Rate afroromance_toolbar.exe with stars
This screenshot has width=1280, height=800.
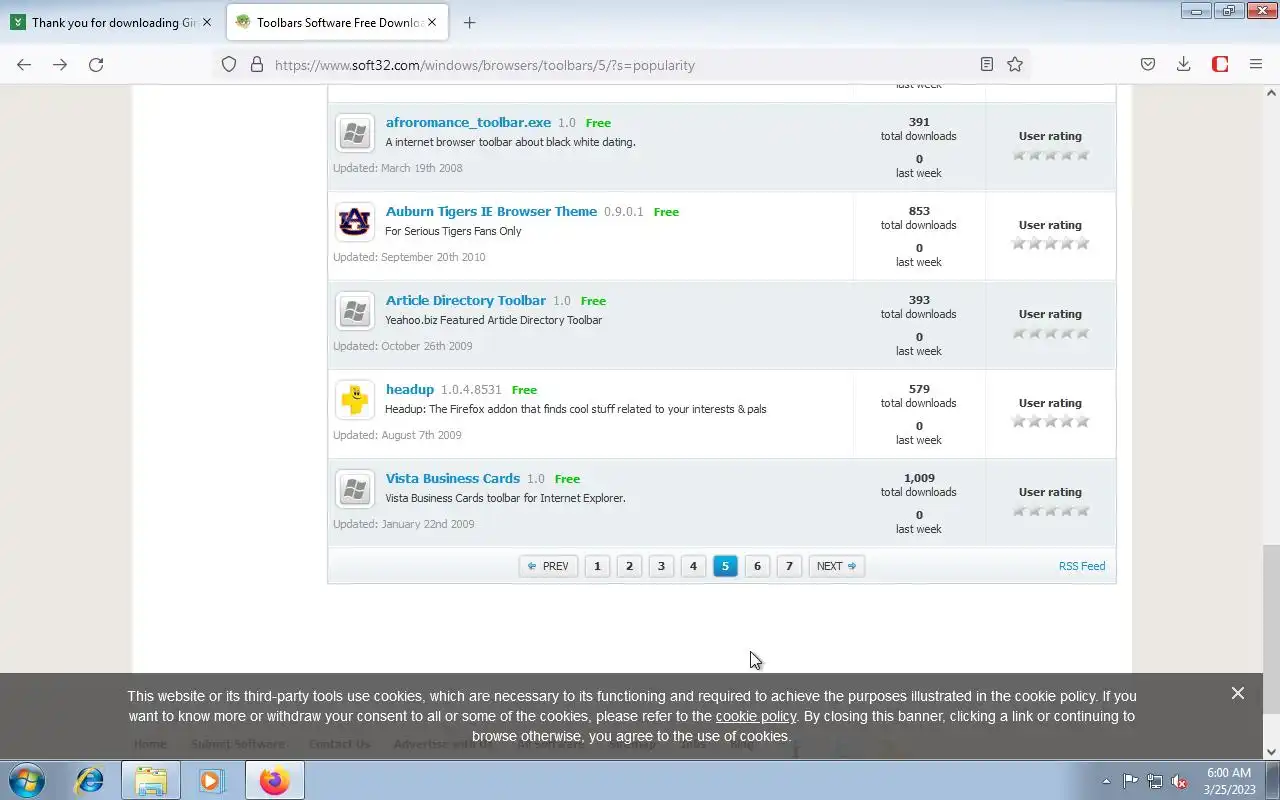[1050, 155]
